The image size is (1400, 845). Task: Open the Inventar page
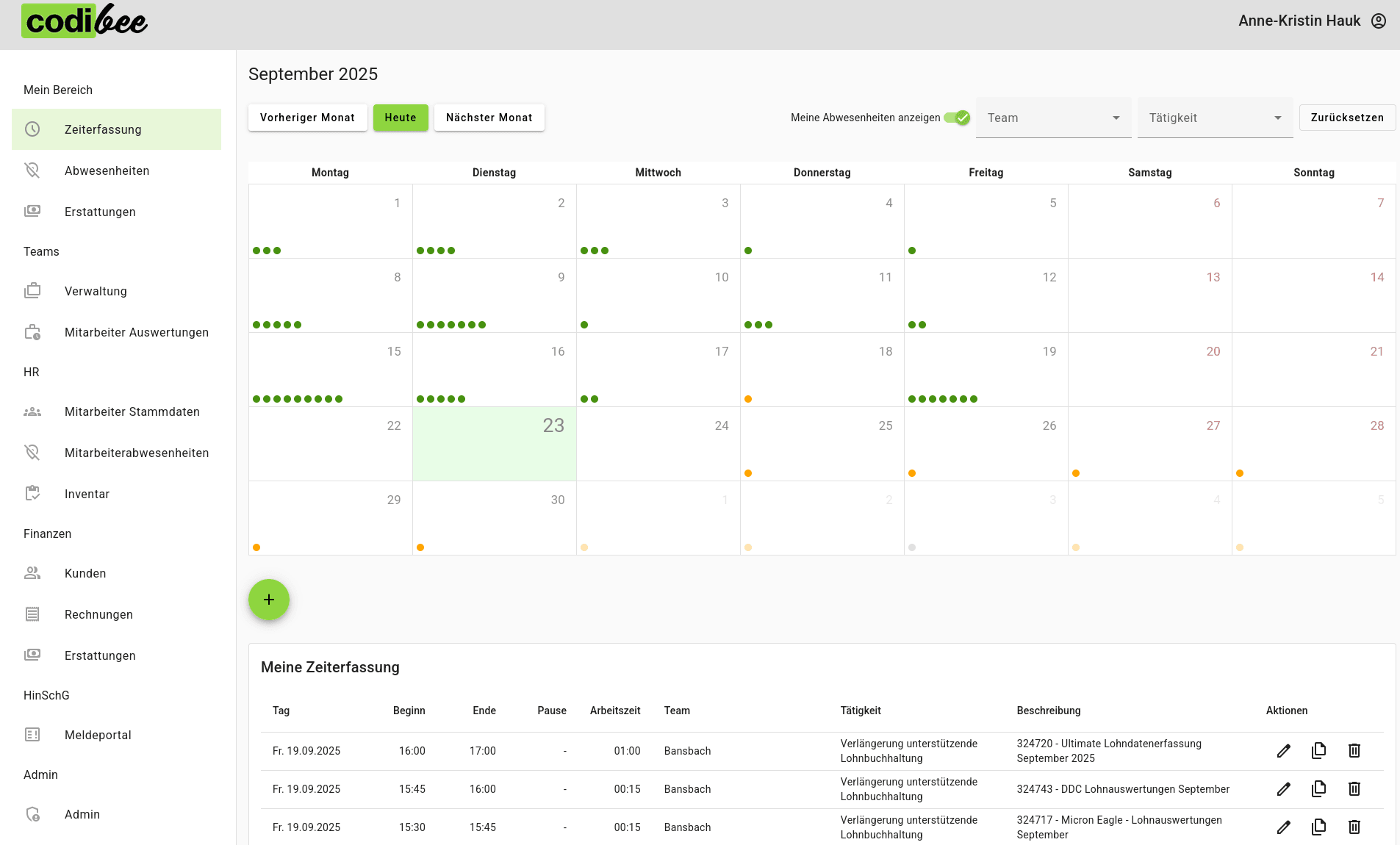pyautogui.click(x=87, y=494)
